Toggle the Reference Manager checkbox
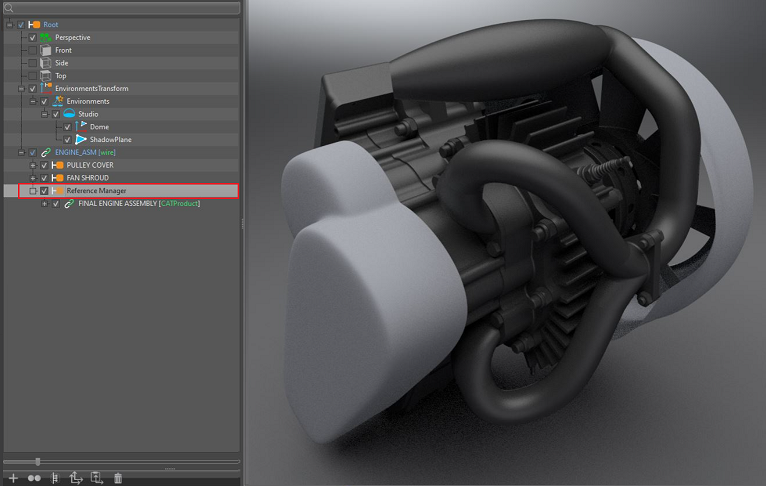Screen dimensions: 766x486 pyautogui.click(x=44, y=190)
